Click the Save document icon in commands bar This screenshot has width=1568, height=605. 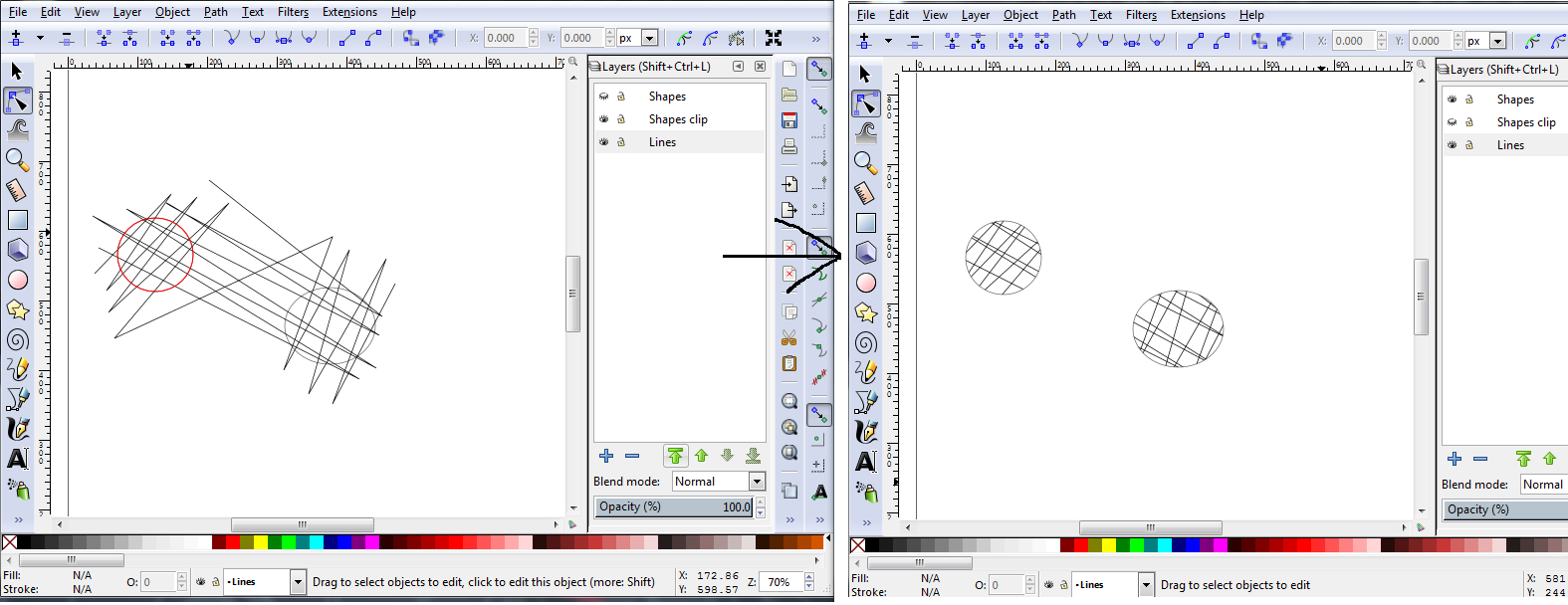(x=789, y=120)
